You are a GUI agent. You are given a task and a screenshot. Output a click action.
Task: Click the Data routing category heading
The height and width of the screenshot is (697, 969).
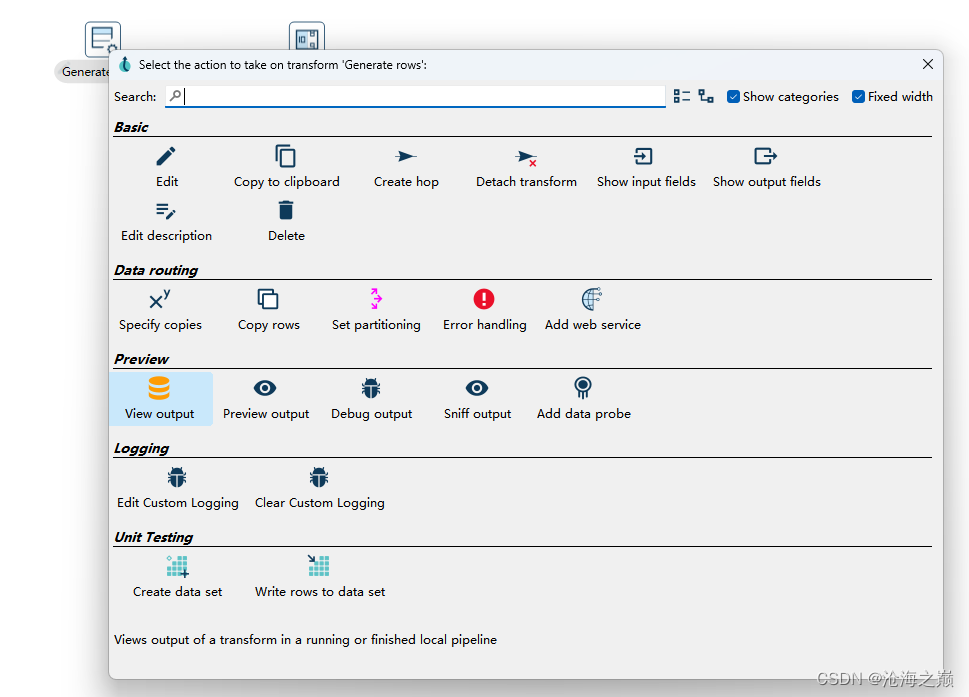[156, 271]
